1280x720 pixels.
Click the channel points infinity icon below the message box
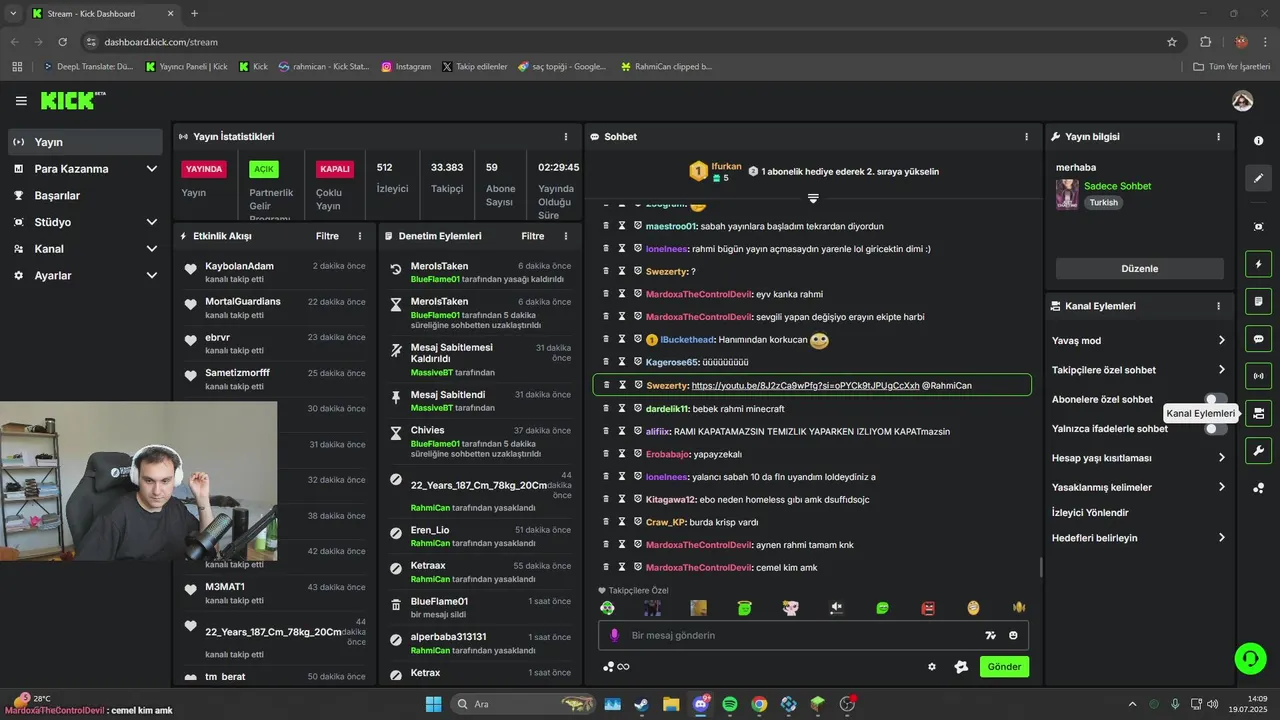tap(616, 667)
